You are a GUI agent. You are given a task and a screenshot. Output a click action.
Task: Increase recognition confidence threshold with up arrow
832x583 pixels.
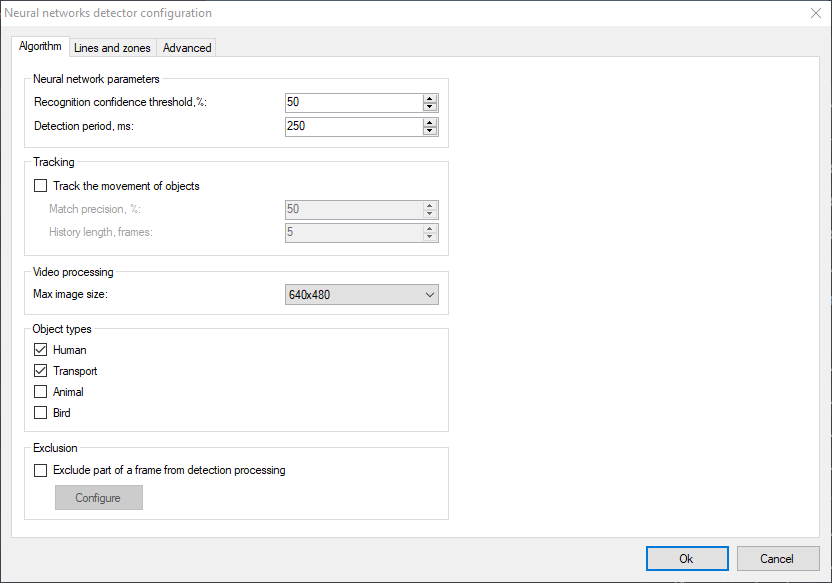(x=430, y=98)
